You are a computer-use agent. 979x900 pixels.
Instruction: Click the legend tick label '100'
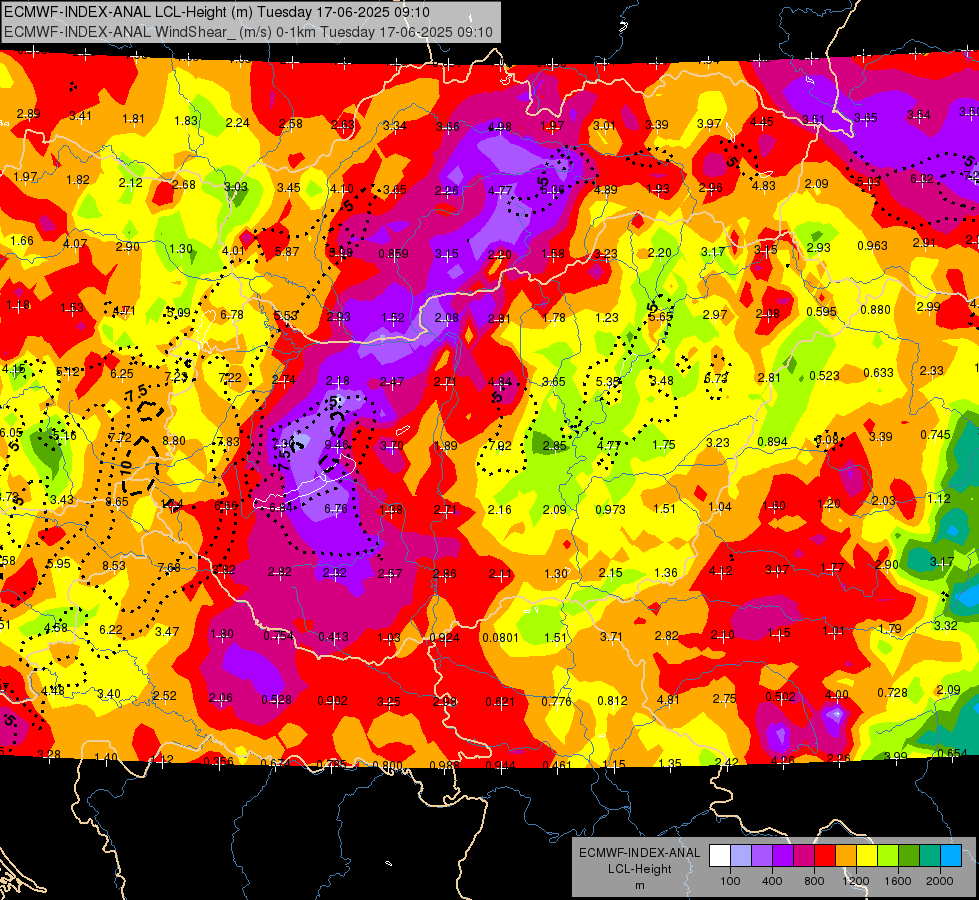point(730,881)
